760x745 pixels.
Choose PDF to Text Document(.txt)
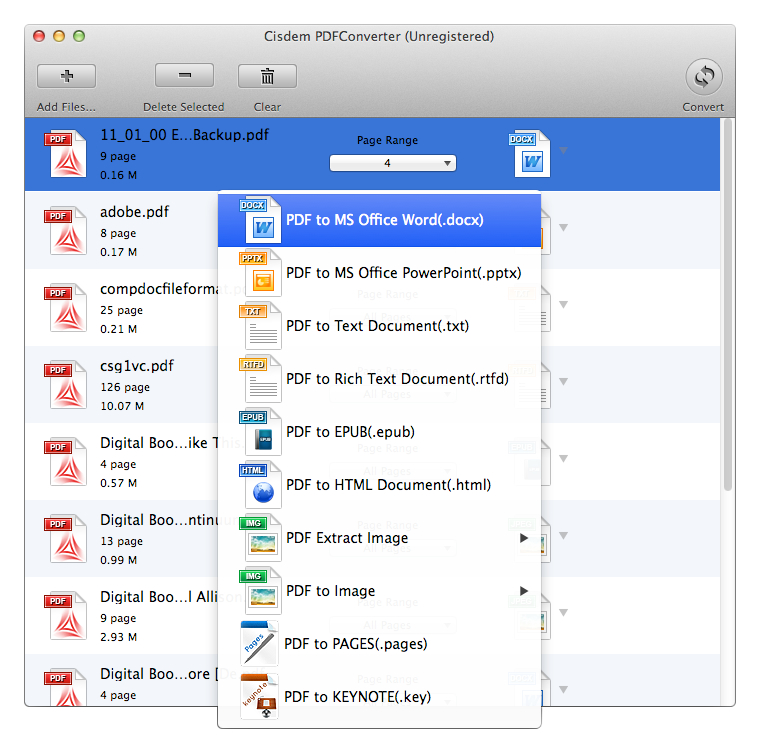379,326
